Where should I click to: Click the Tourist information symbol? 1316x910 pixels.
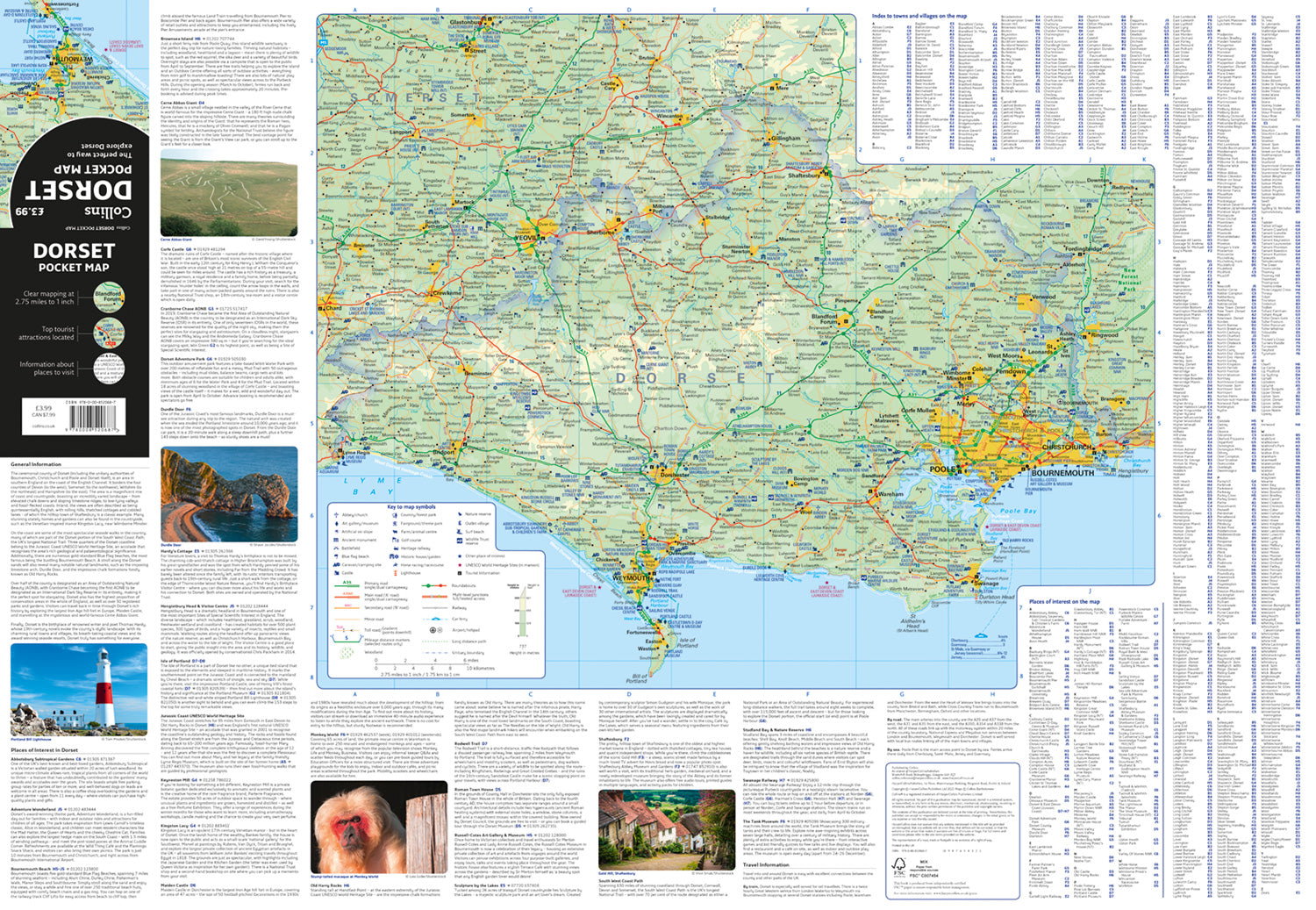point(460,573)
